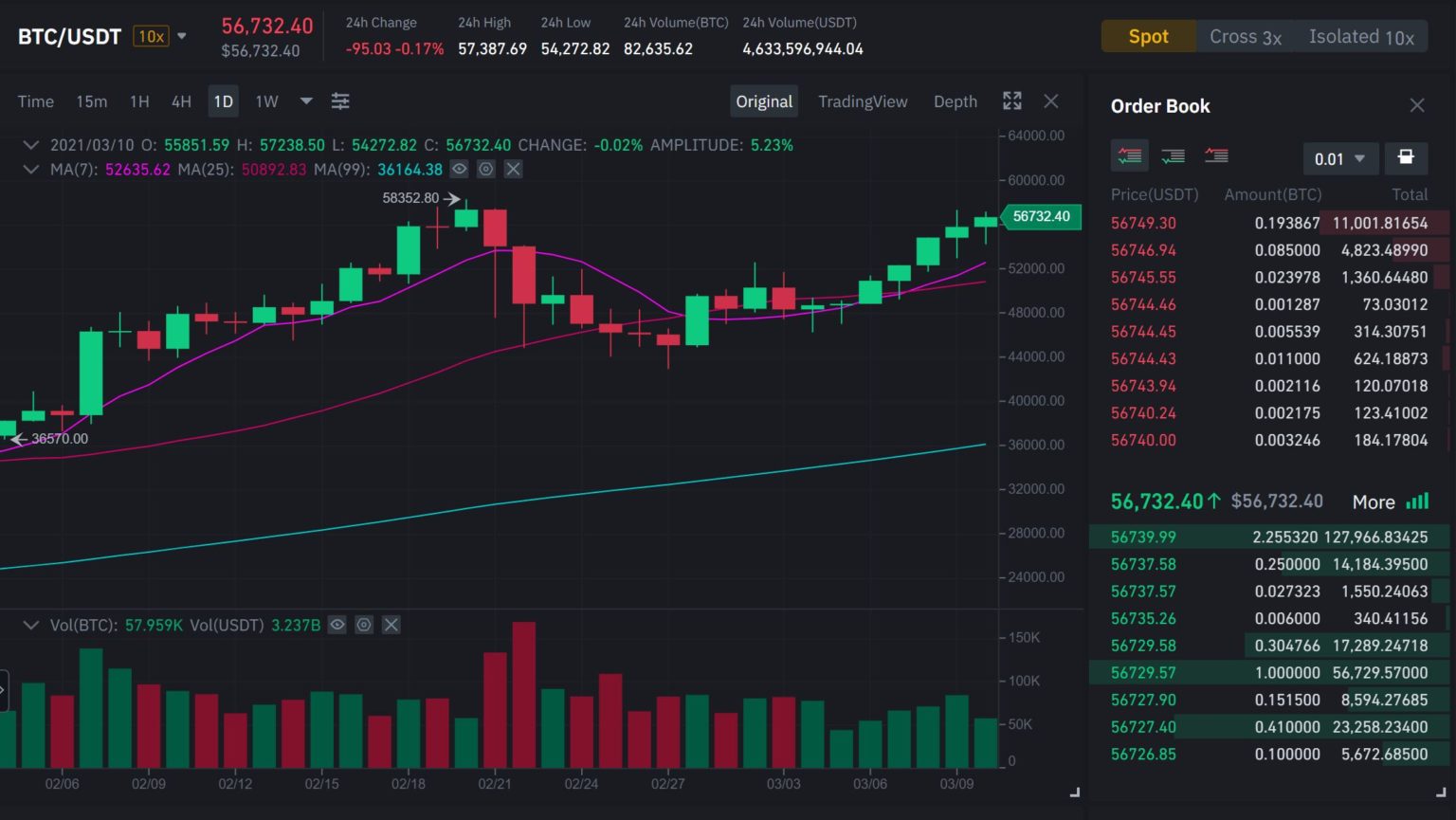Open the chart settings indicator icon
Viewport: 1456px width, 820px height.
tap(340, 100)
